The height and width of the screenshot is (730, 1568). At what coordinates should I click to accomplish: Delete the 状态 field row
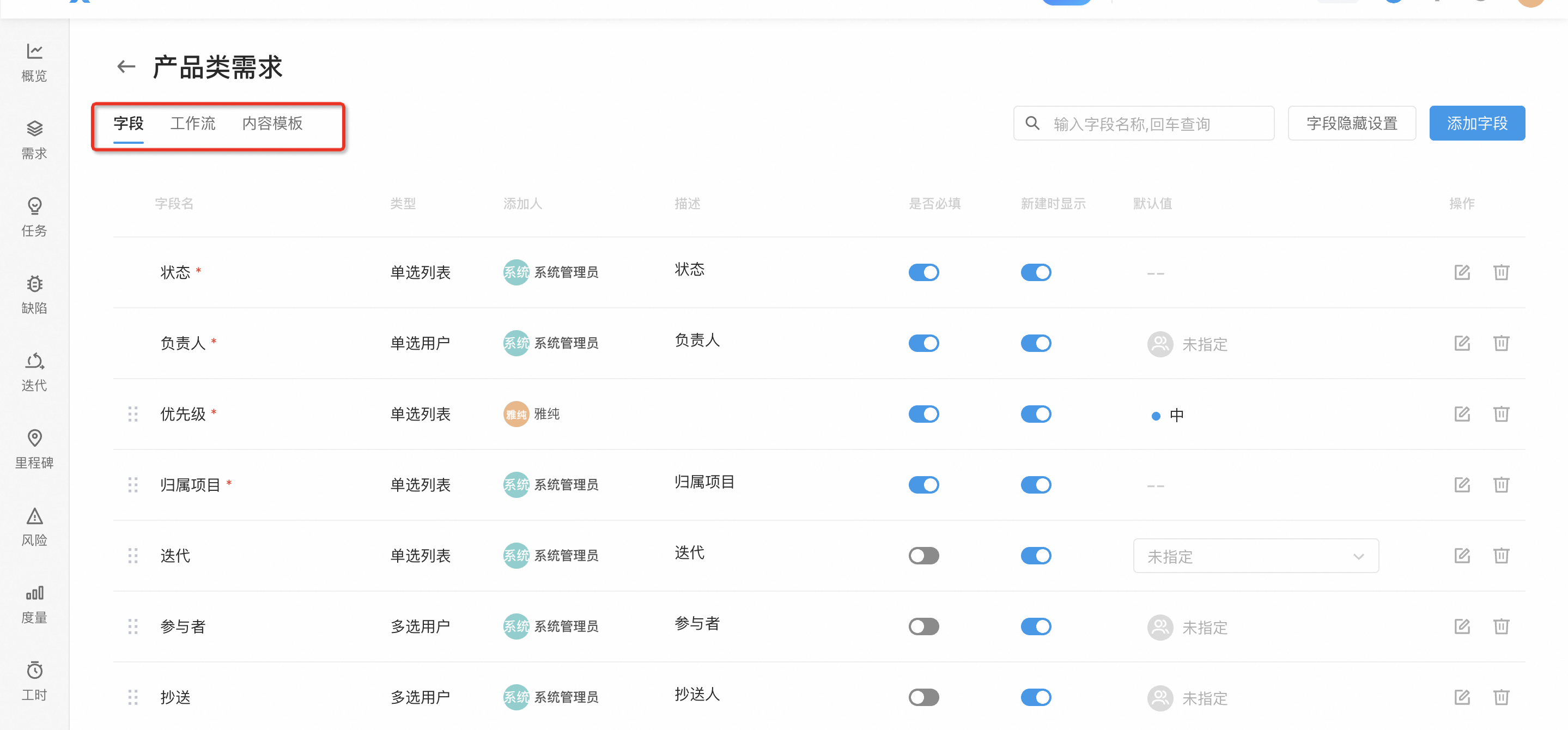(x=1501, y=272)
